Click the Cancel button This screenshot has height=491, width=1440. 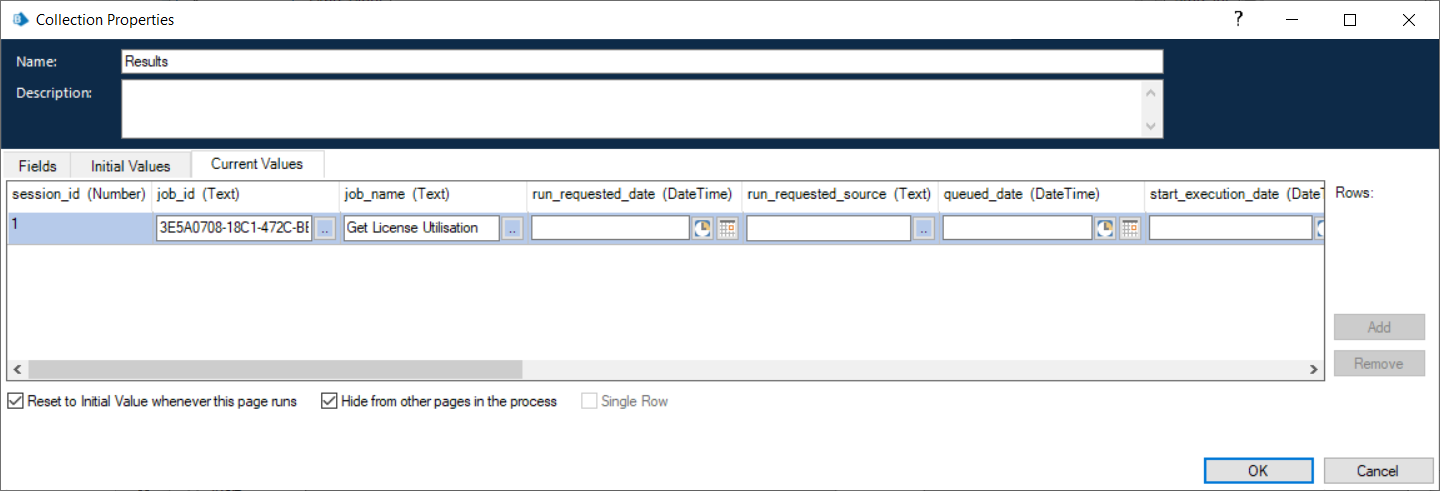(x=1377, y=470)
